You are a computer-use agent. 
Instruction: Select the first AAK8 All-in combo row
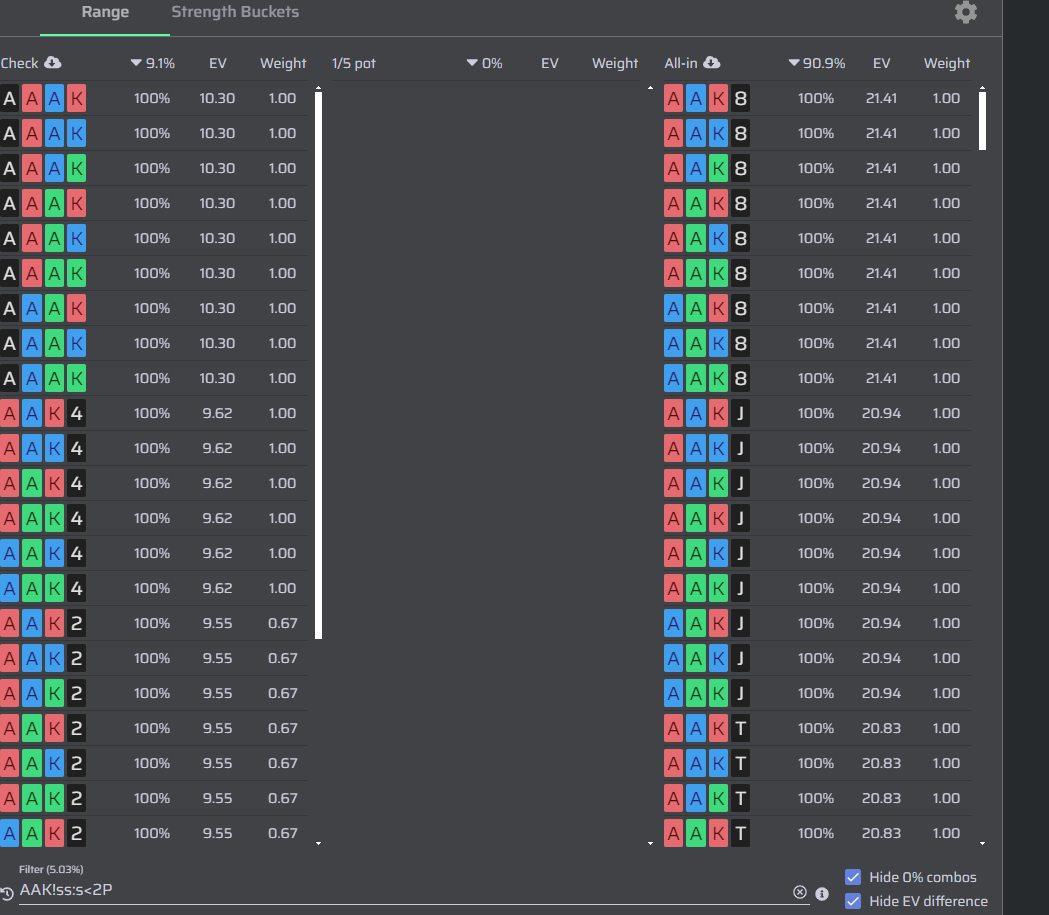pos(818,98)
